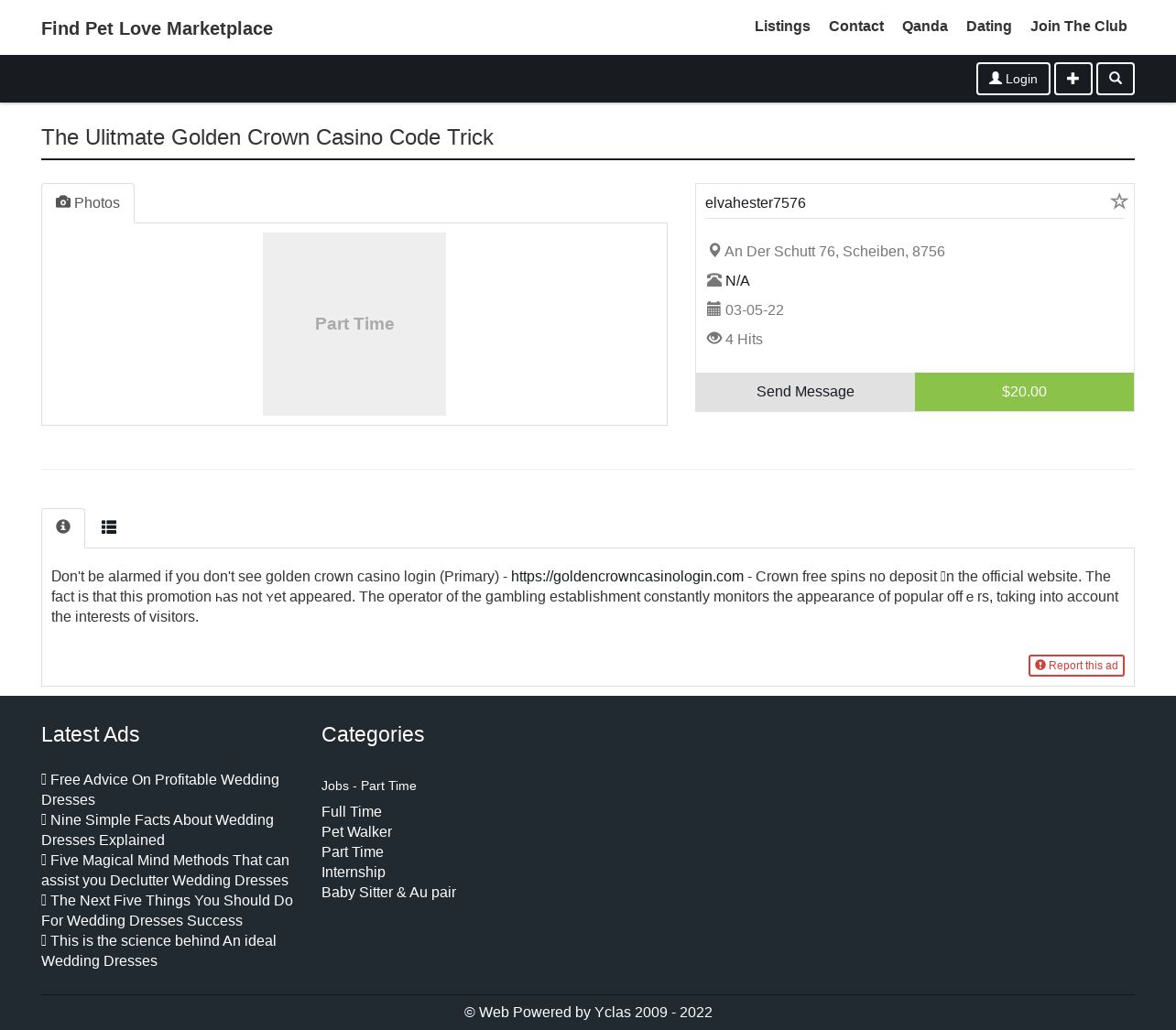Click the Categories heading
The width and height of the screenshot is (1176, 1030).
click(x=373, y=734)
